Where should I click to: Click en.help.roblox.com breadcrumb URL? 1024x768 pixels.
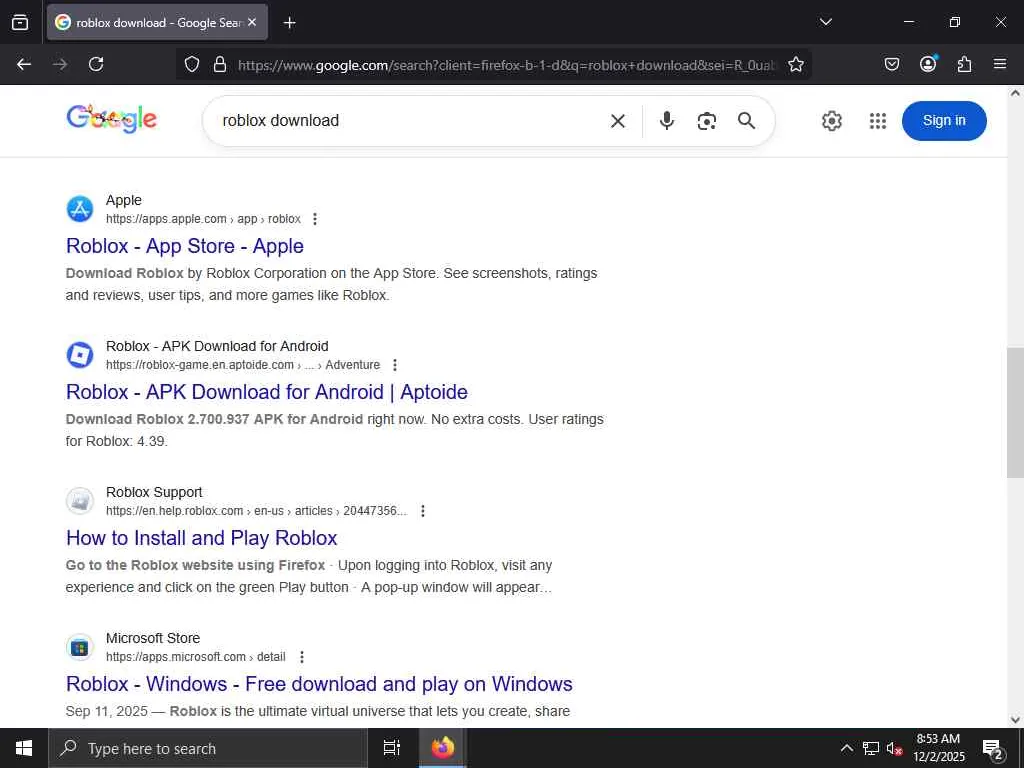256,511
